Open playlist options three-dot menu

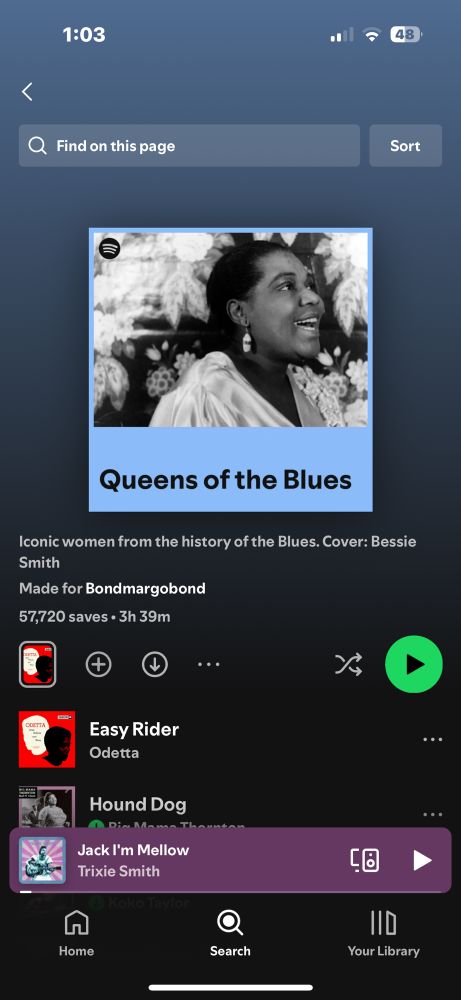pyautogui.click(x=209, y=665)
